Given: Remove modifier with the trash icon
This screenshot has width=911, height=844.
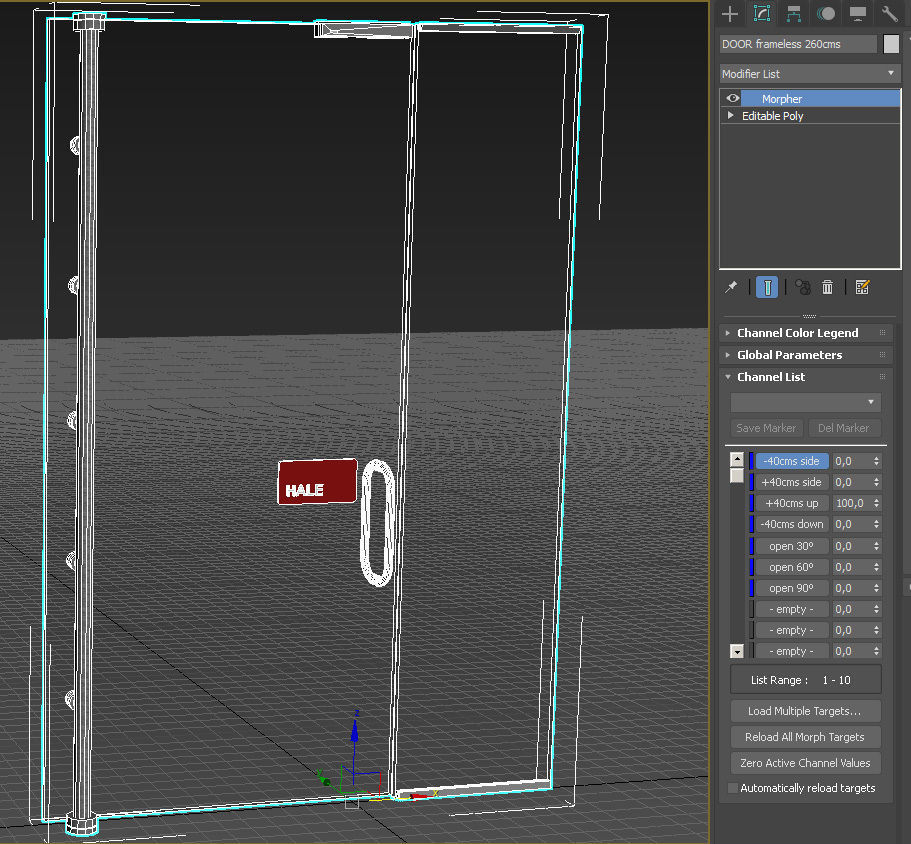Looking at the screenshot, I should (x=827, y=287).
